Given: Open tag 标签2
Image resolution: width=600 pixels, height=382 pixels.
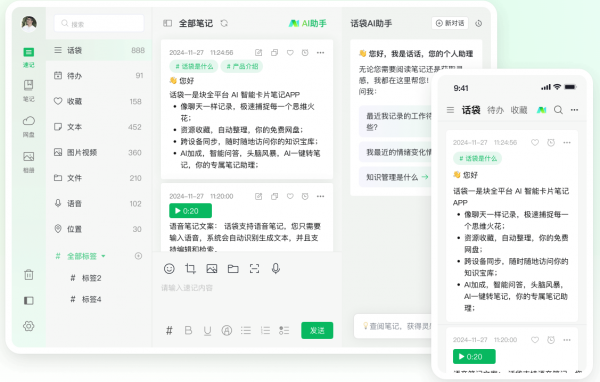Looking at the screenshot, I should point(86,278).
